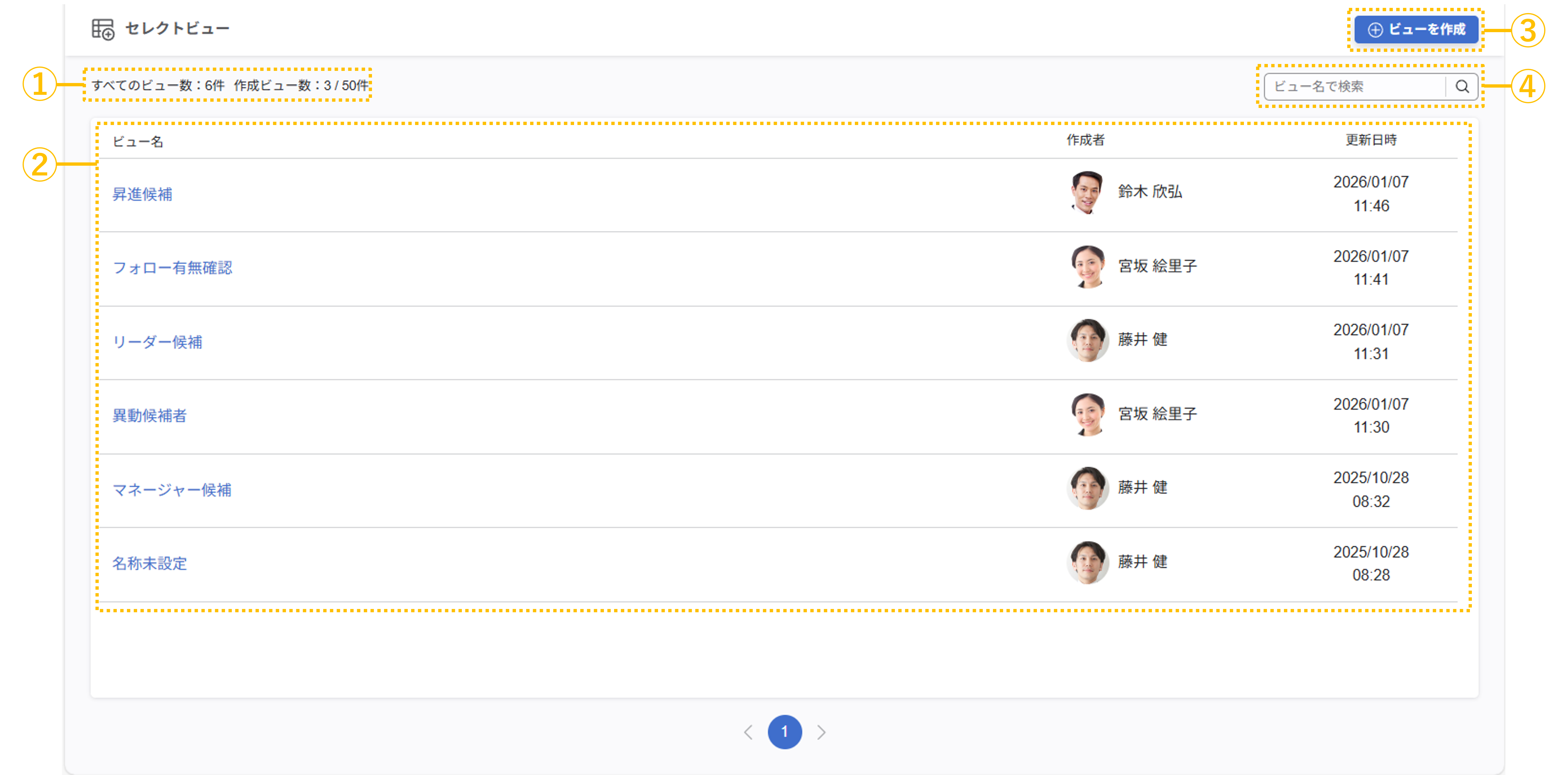Open the リーダー候補 view

point(157,342)
